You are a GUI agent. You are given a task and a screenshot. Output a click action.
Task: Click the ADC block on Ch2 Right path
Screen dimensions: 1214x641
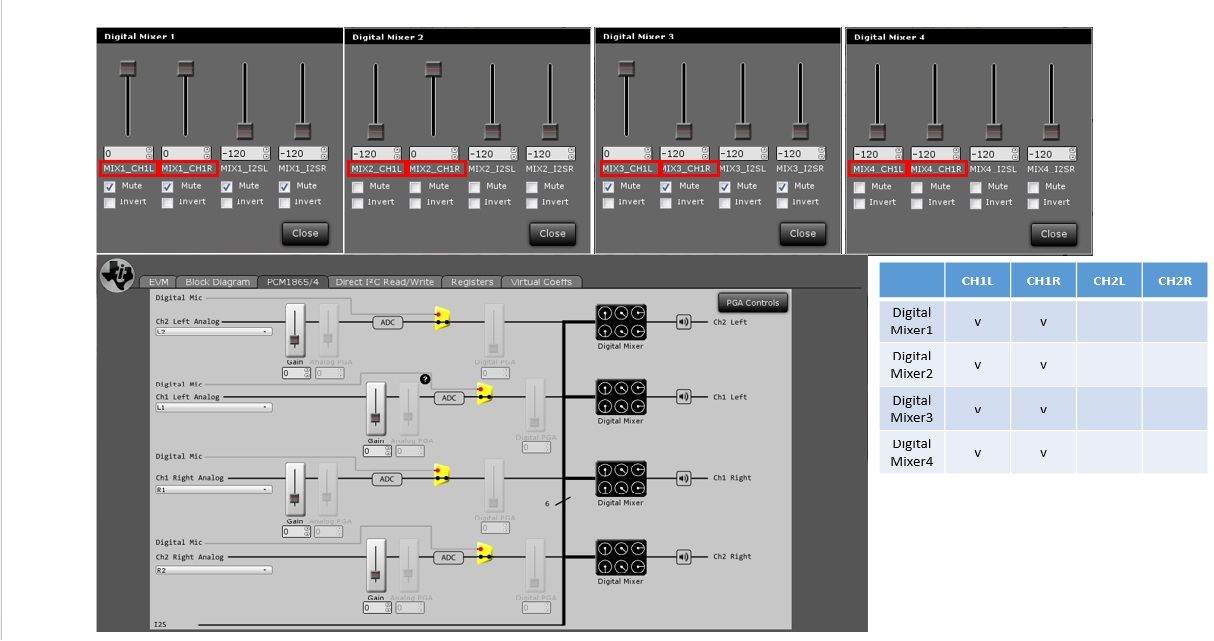(449, 558)
